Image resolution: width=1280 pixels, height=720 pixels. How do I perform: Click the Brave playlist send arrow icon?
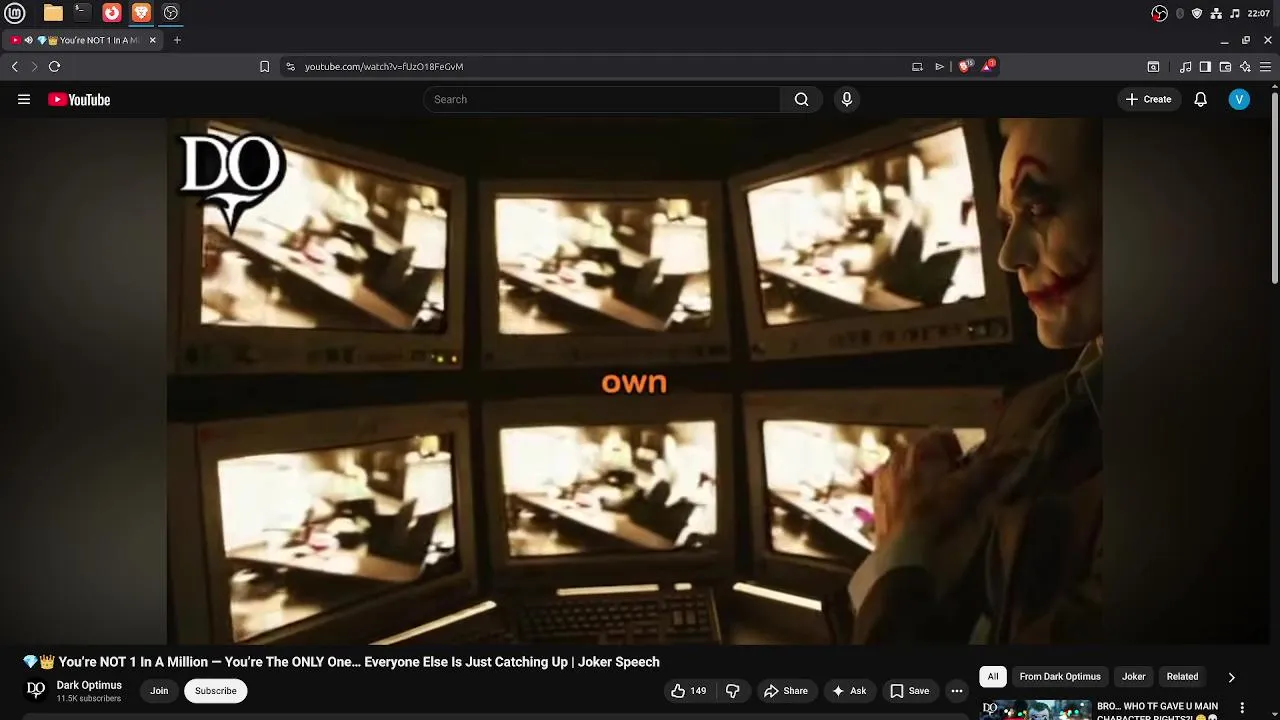click(939, 66)
